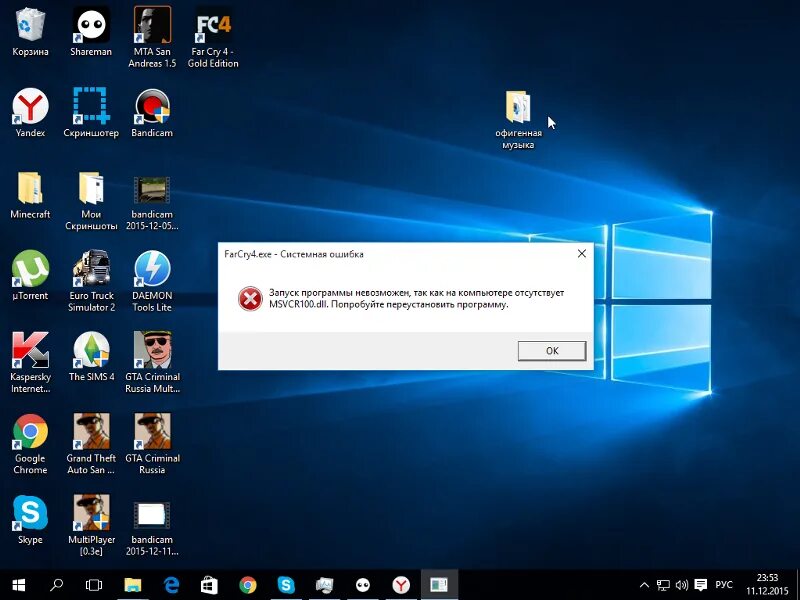Show hidden system tray icons
The width and height of the screenshot is (800, 600).
click(644, 585)
